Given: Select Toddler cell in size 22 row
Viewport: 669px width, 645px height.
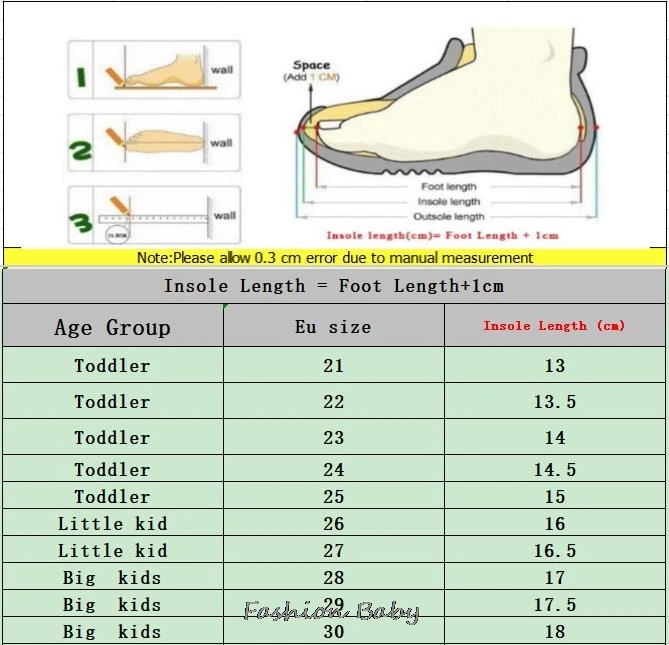Looking at the screenshot, I should click(113, 401).
